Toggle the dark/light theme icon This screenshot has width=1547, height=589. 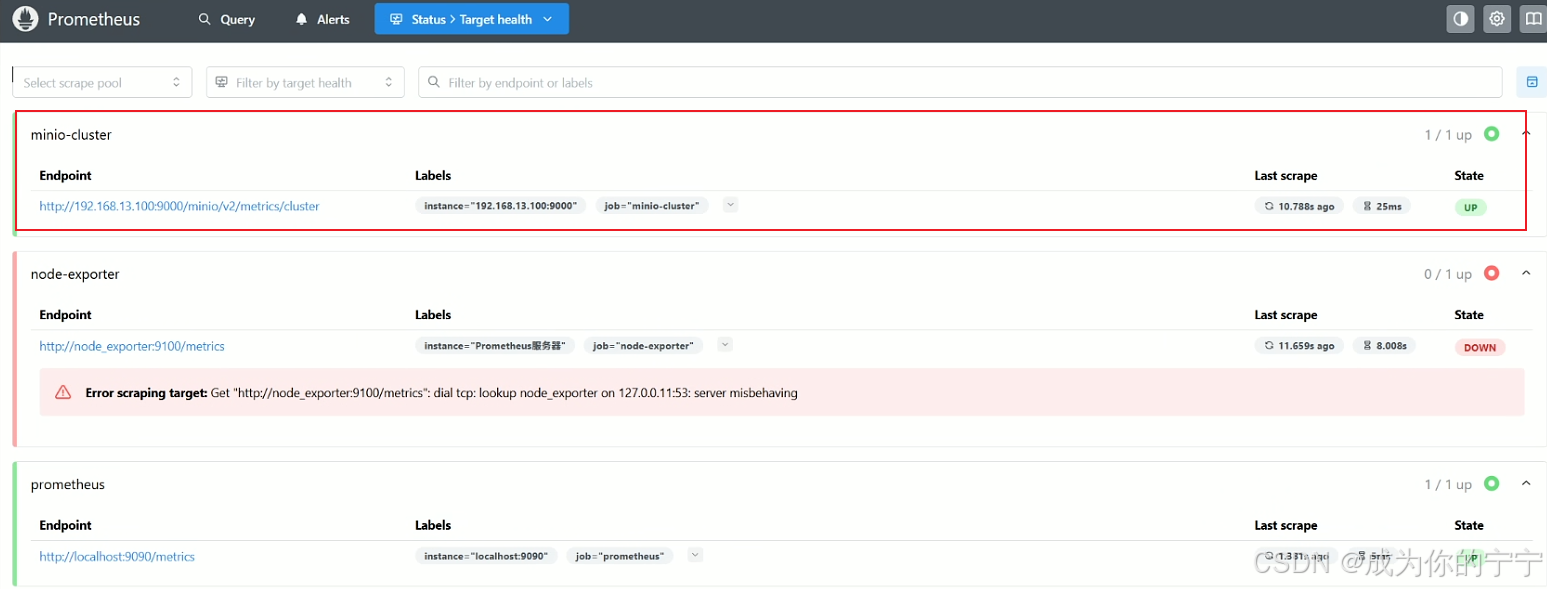click(1460, 19)
